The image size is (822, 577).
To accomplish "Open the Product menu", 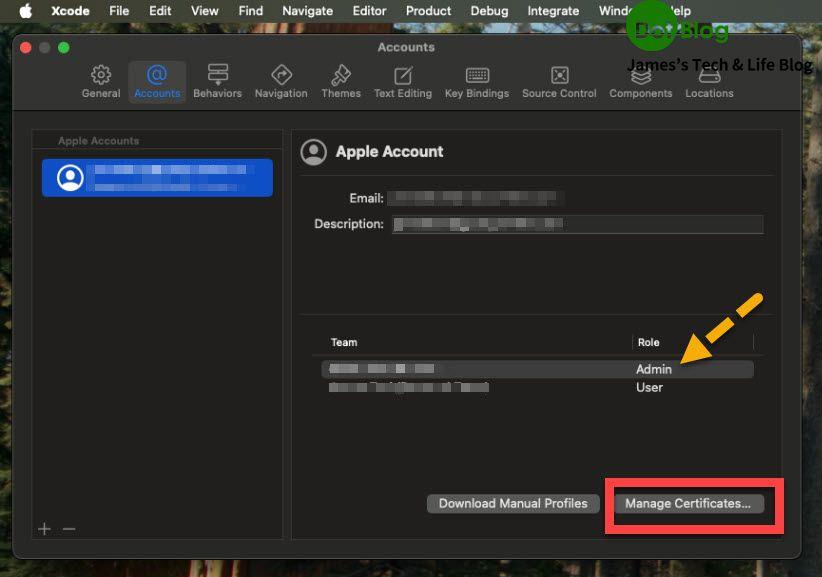I will tap(429, 11).
